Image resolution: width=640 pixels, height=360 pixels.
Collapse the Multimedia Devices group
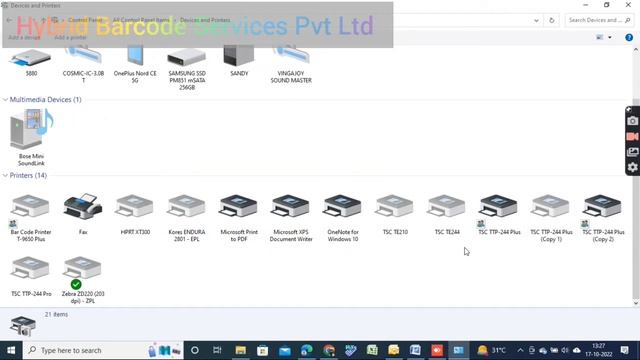(5, 100)
